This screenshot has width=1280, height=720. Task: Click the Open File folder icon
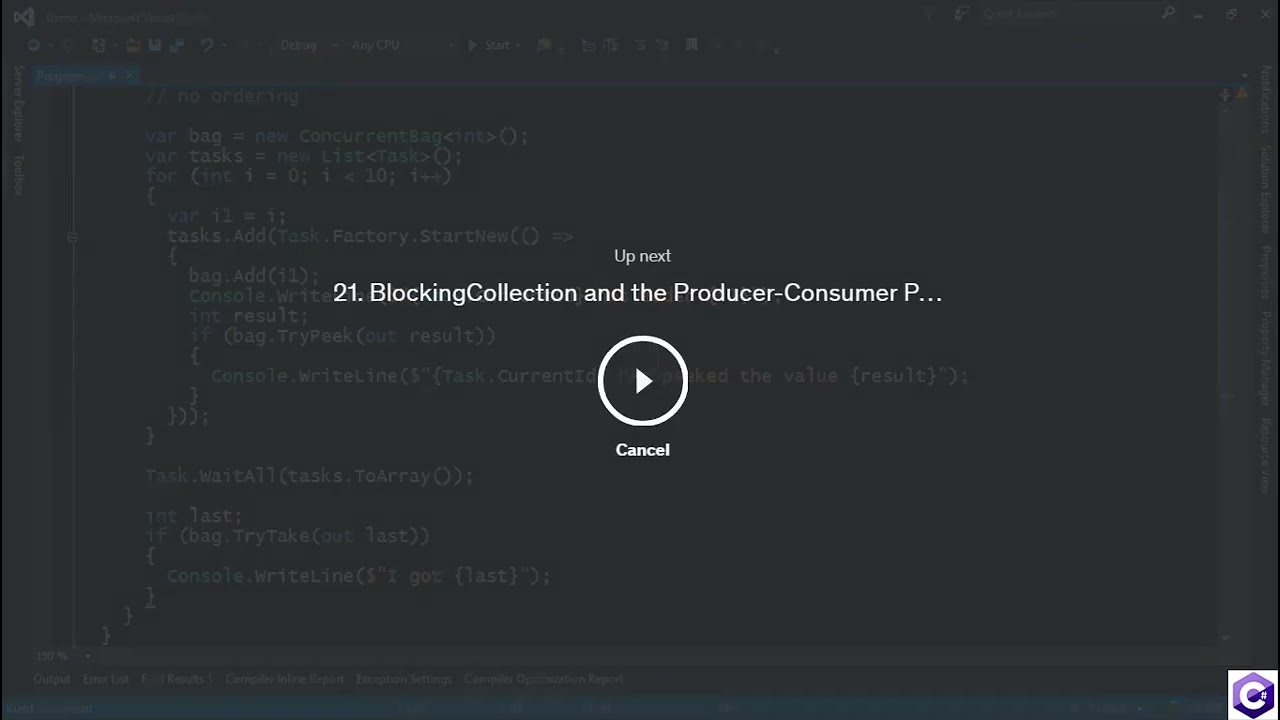pyautogui.click(x=133, y=45)
